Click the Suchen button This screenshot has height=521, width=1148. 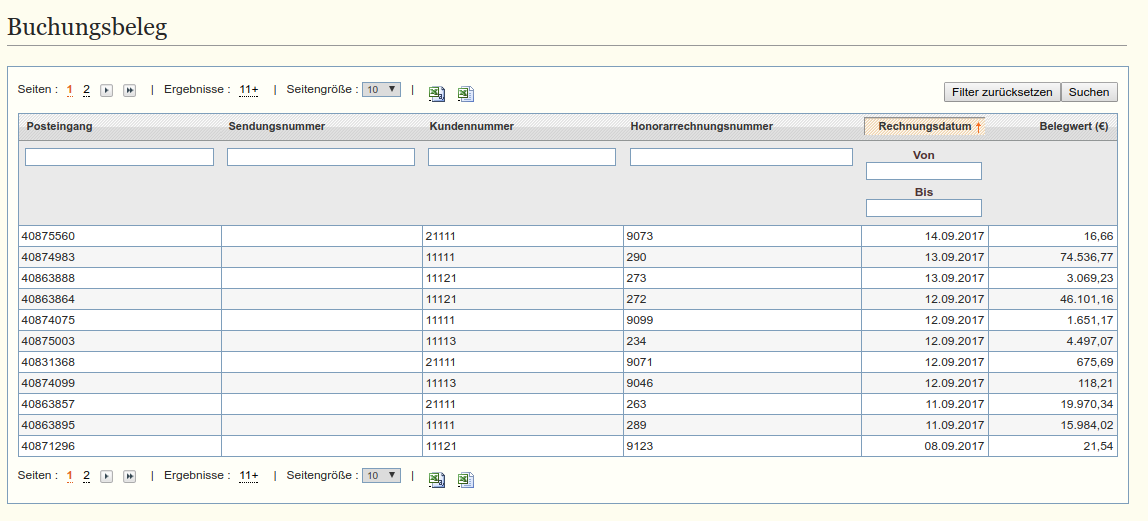pyautogui.click(x=1089, y=92)
